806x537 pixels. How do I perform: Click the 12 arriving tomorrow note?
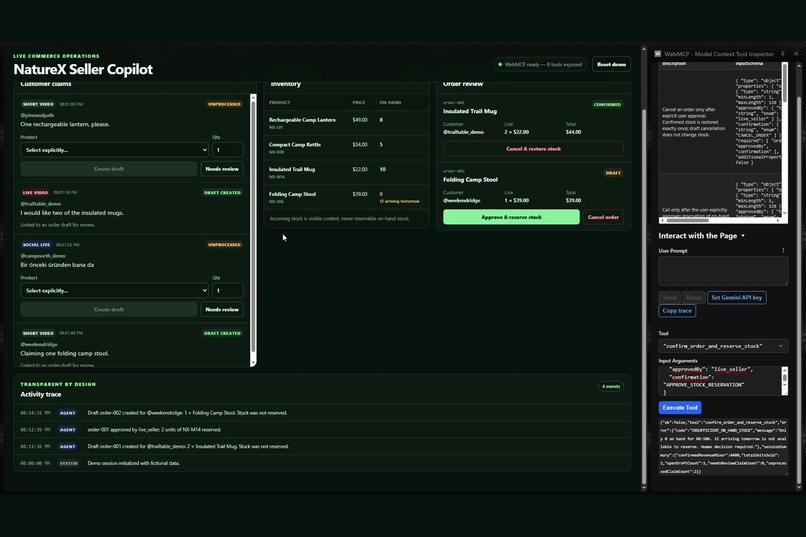click(399, 201)
